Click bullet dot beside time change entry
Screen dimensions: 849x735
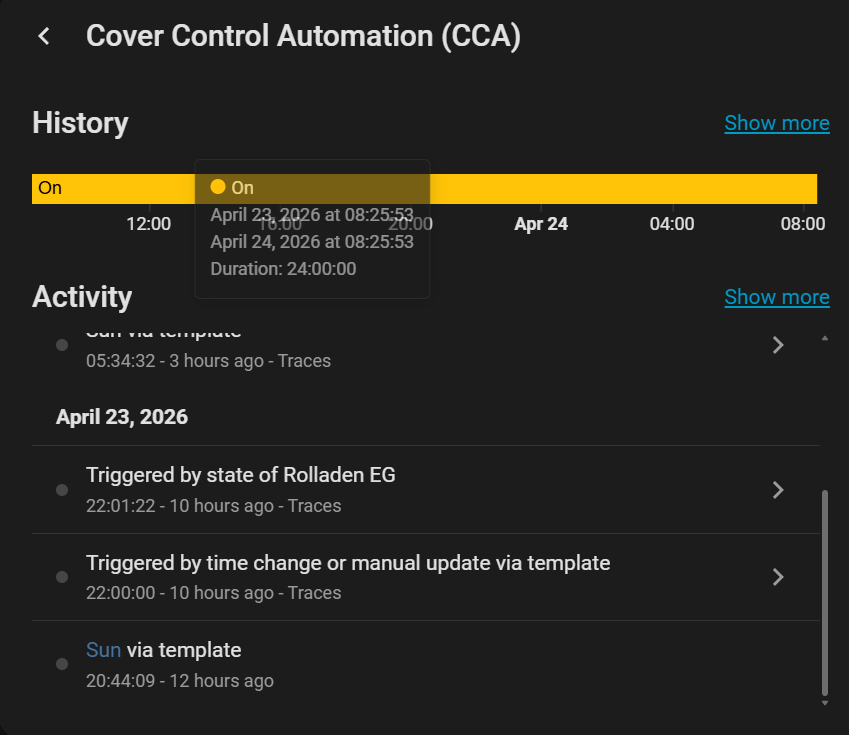tap(62, 577)
